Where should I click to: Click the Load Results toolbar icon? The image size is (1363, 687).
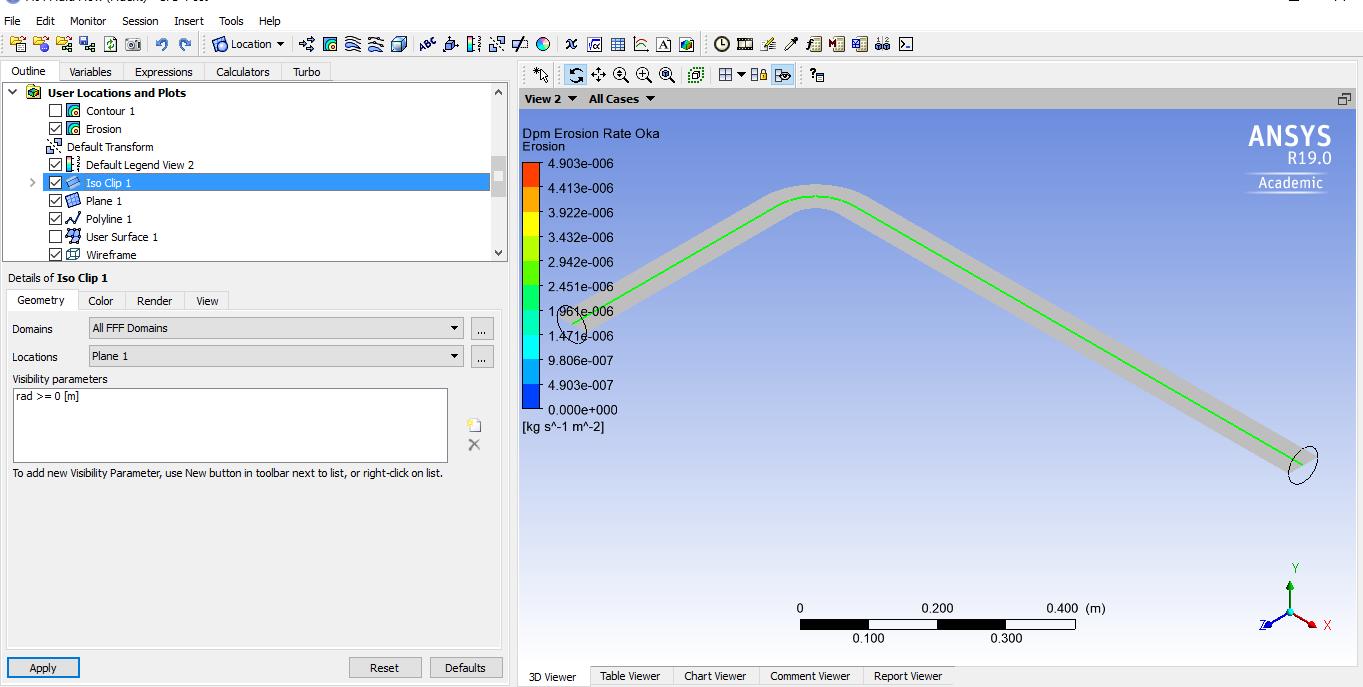(17, 44)
